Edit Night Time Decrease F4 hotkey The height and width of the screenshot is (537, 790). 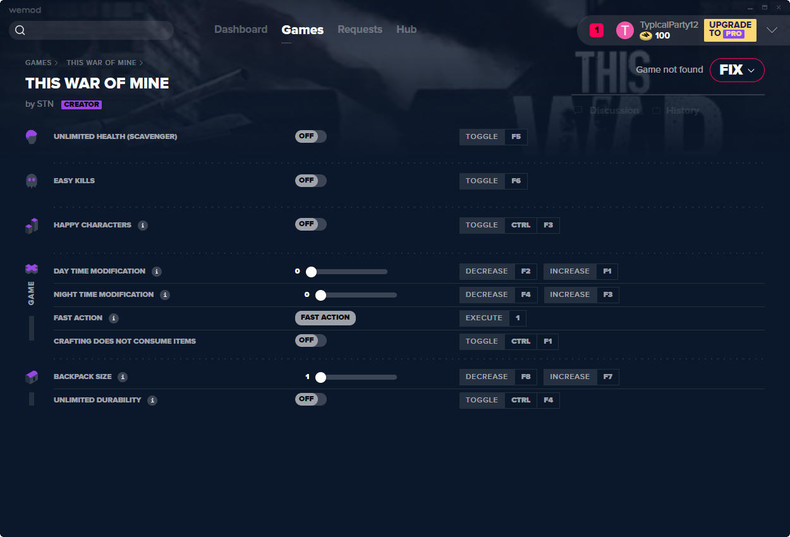pos(525,295)
